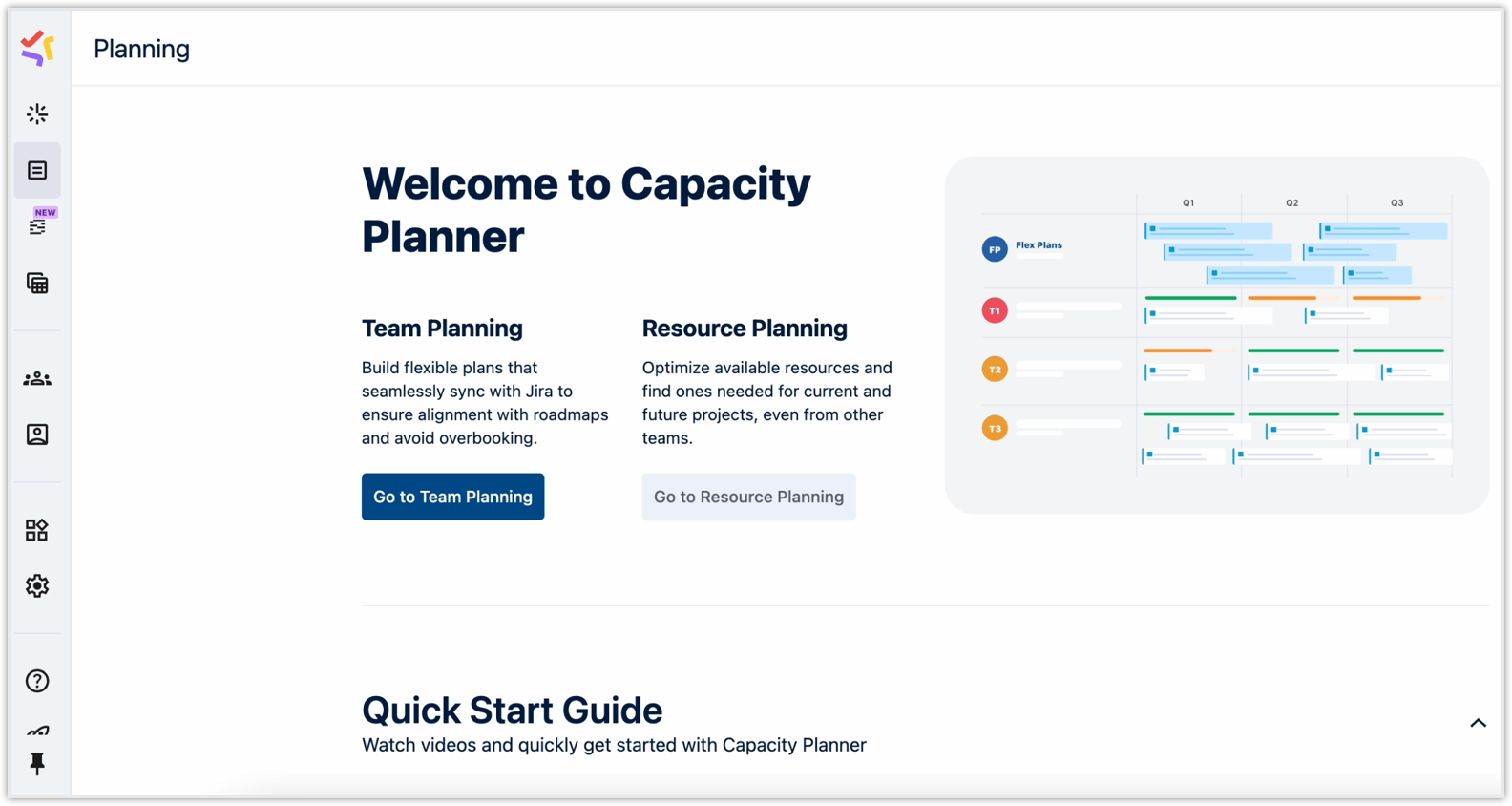Select the highlighted Planning list icon
Image resolution: width=1512 pixels, height=806 pixels.
click(x=37, y=171)
